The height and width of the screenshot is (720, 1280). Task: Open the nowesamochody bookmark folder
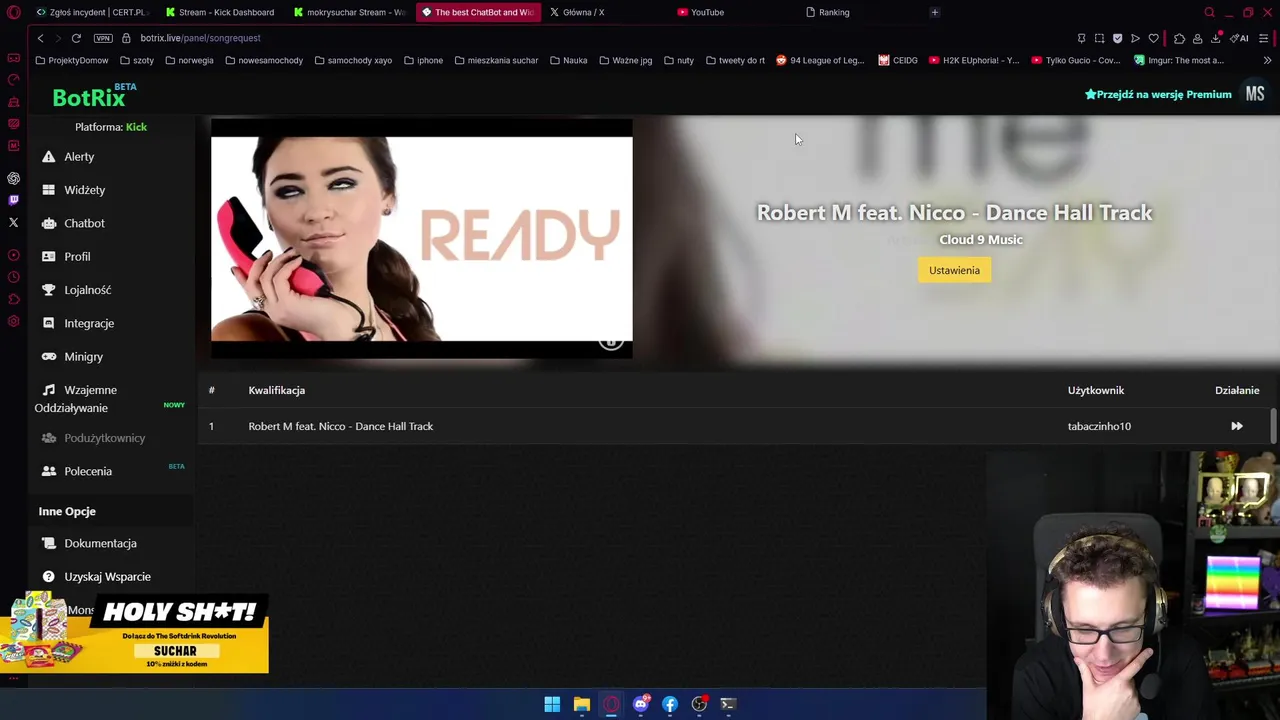pyautogui.click(x=264, y=60)
